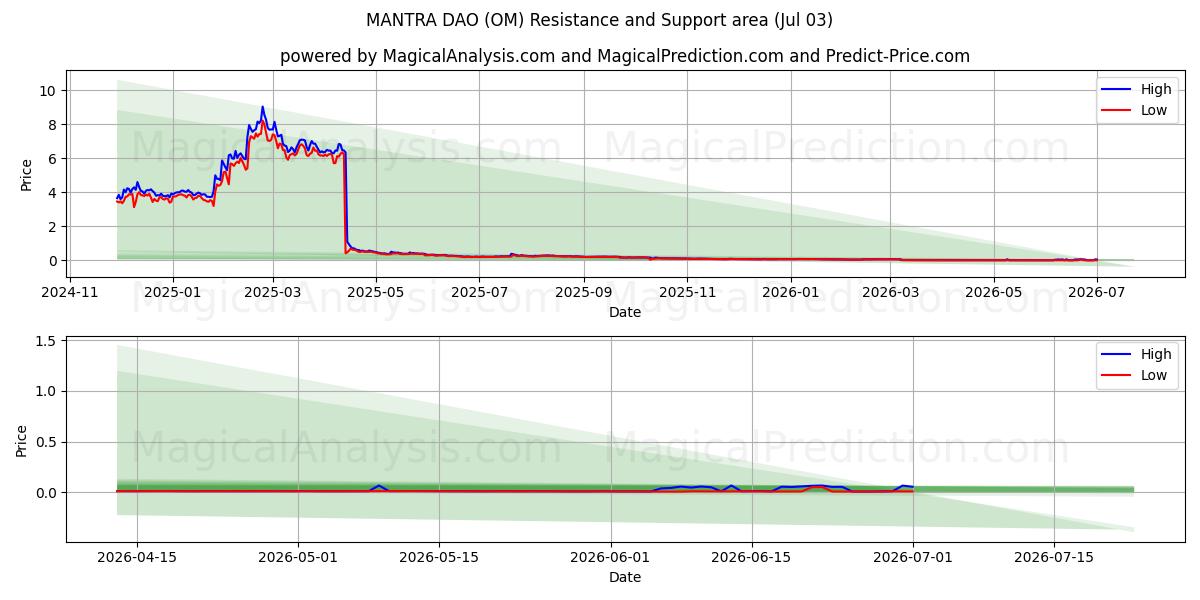Click the '2025-01' x-axis label
This screenshot has width=1200, height=600.
click(x=172, y=293)
